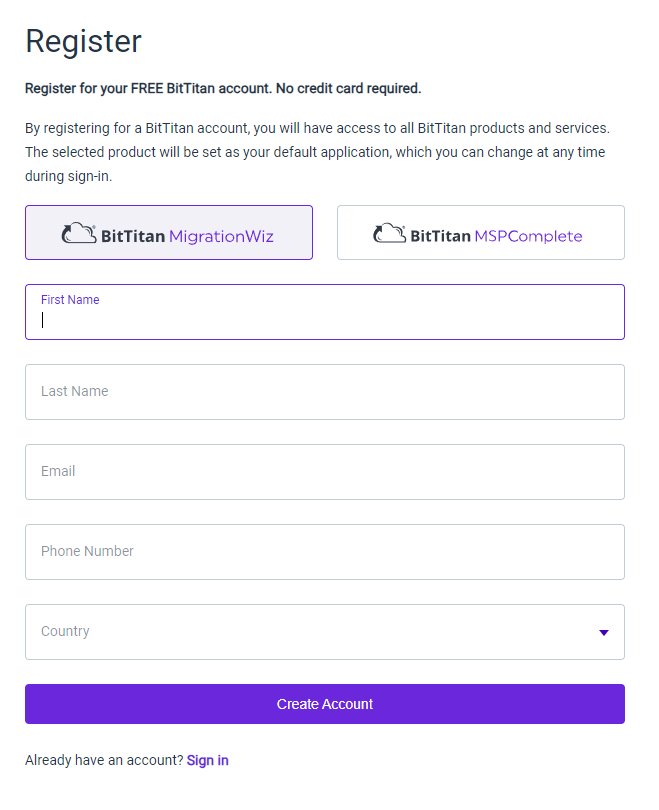The width and height of the screenshot is (659, 810).
Task: Click the floating First Name label
Action: point(70,300)
